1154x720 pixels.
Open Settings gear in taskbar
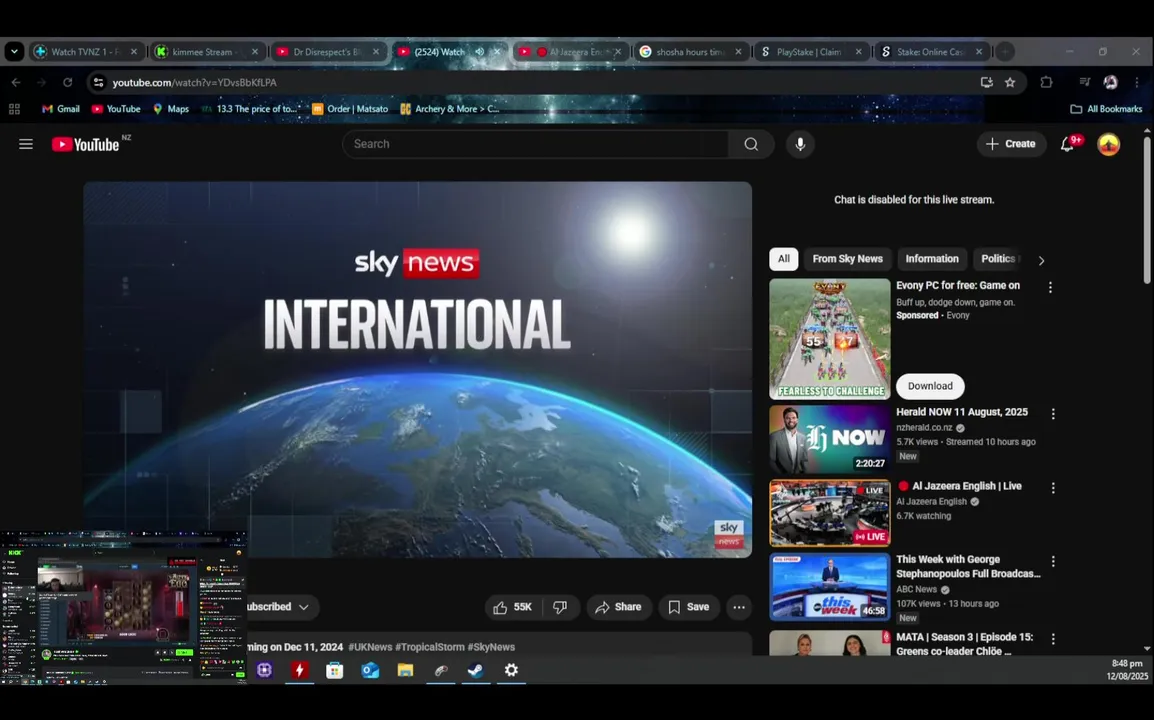(x=511, y=670)
